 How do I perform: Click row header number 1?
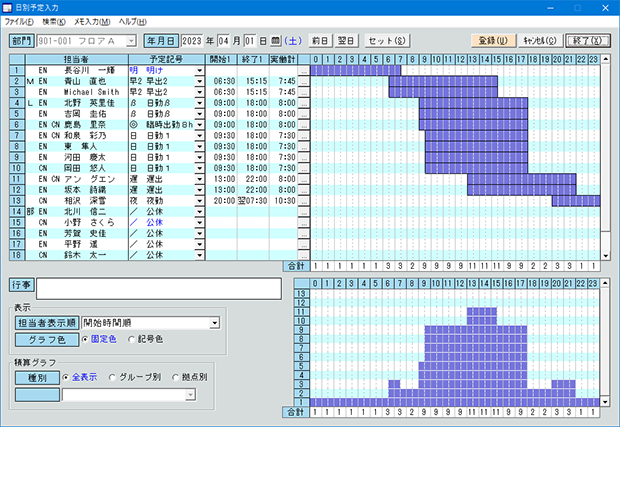point(17,70)
